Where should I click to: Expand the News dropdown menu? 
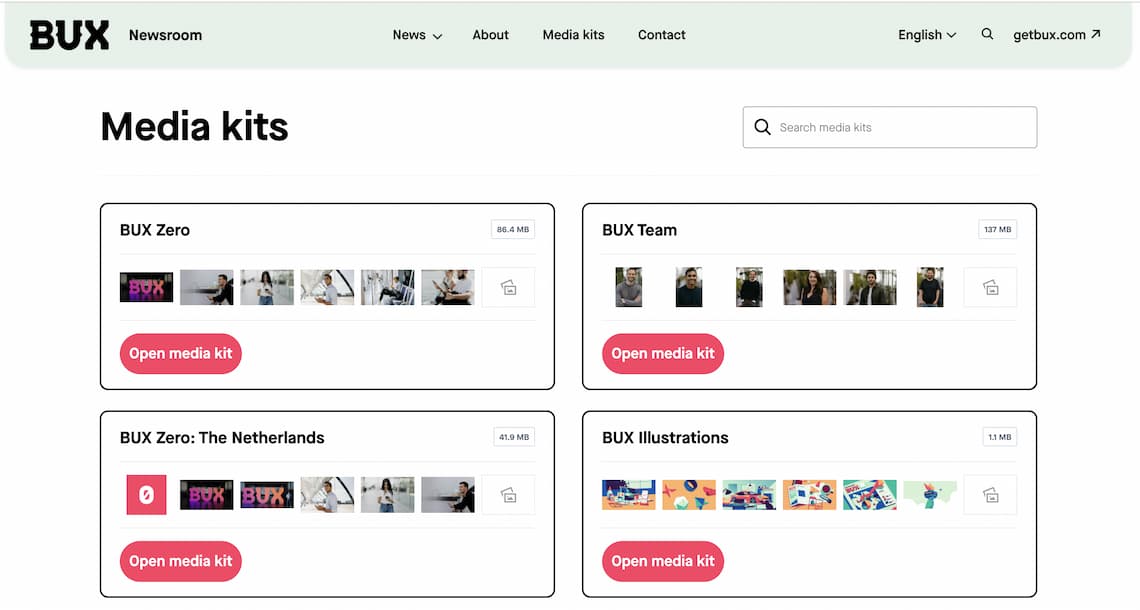pyautogui.click(x=417, y=35)
